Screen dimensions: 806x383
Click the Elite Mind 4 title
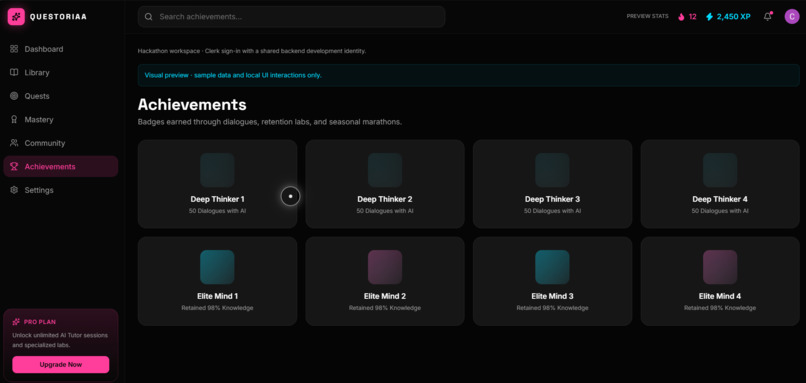720,296
